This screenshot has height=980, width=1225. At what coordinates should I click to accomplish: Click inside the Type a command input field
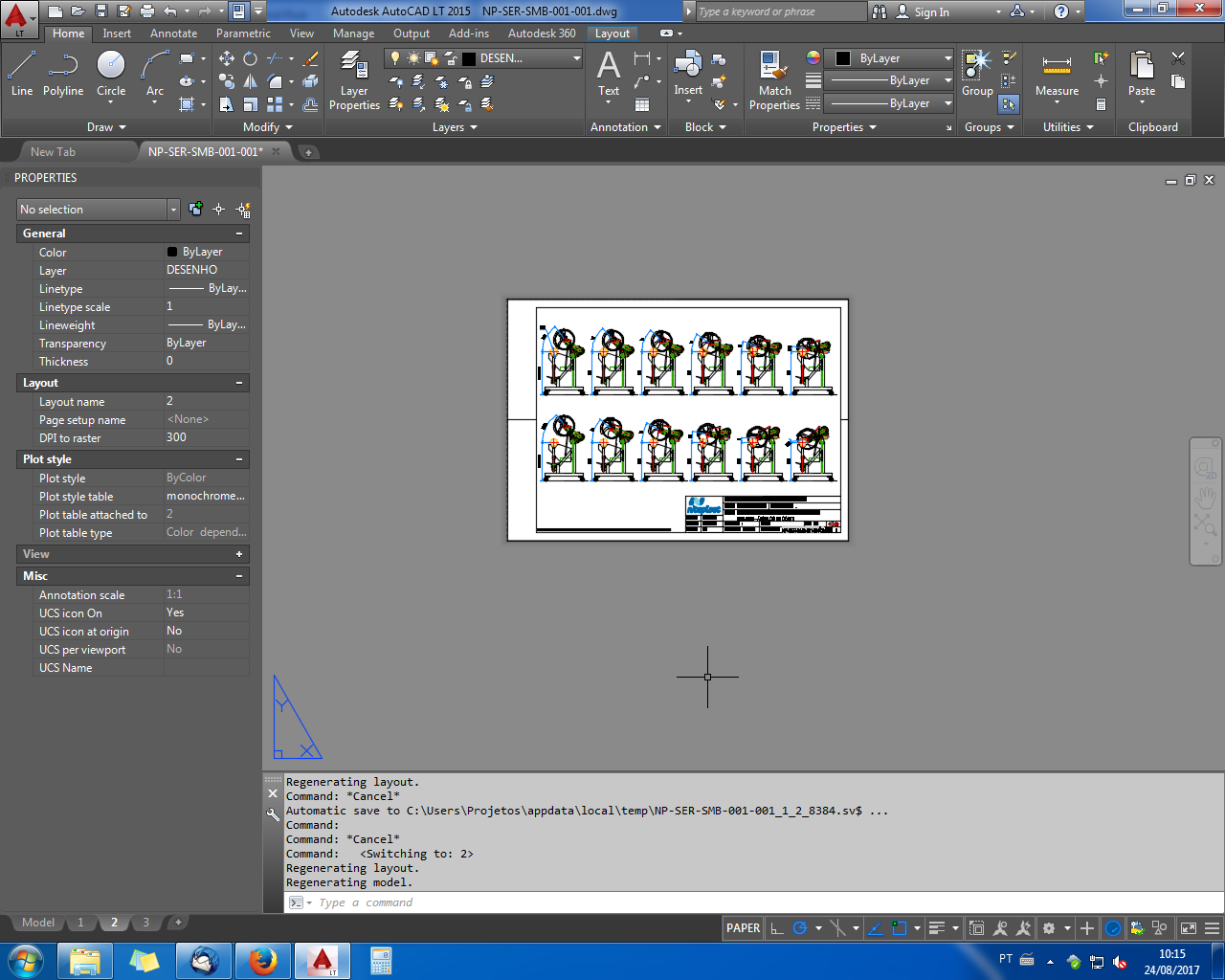click(431, 902)
